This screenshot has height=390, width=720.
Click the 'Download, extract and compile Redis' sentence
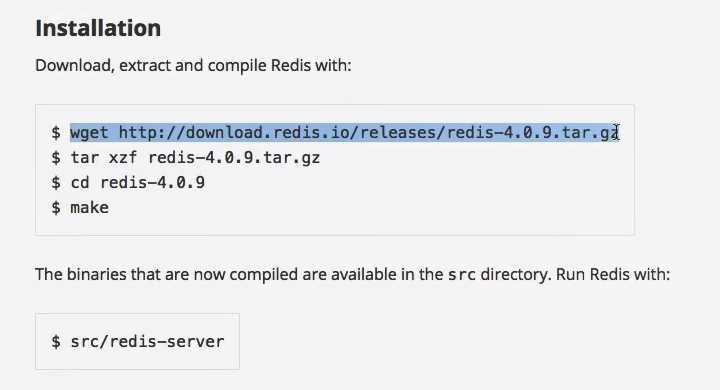point(193,66)
